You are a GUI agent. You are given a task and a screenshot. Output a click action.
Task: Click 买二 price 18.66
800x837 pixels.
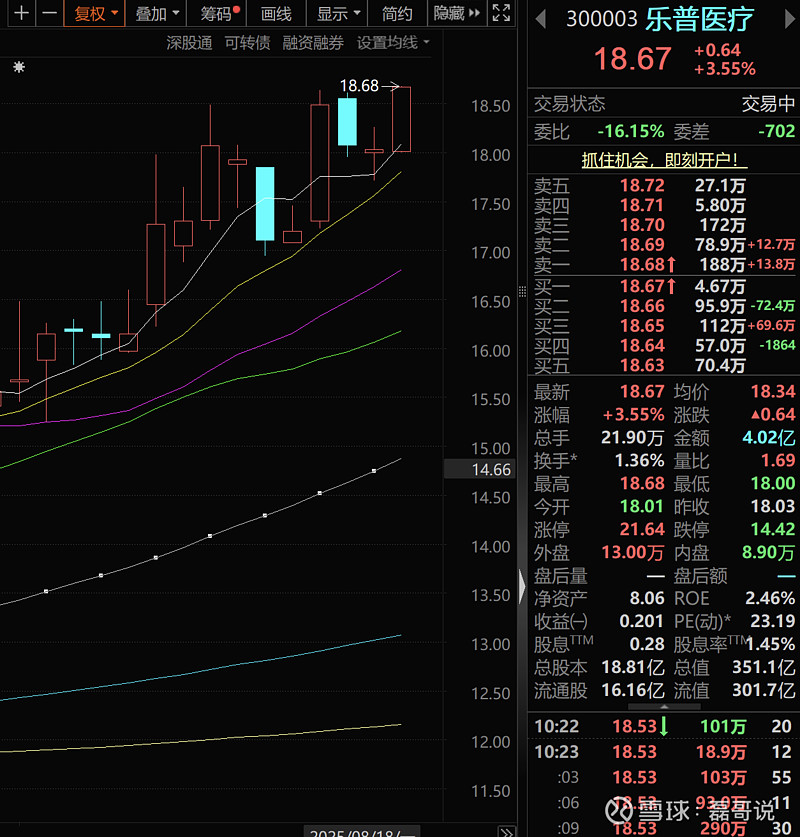[642, 306]
